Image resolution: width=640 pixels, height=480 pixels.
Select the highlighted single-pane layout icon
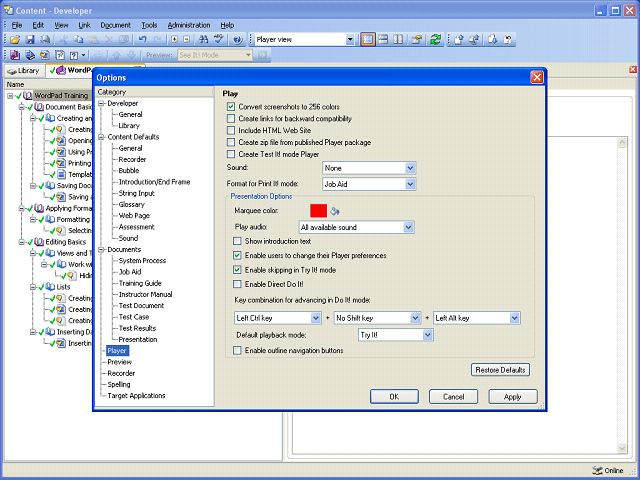coord(368,40)
